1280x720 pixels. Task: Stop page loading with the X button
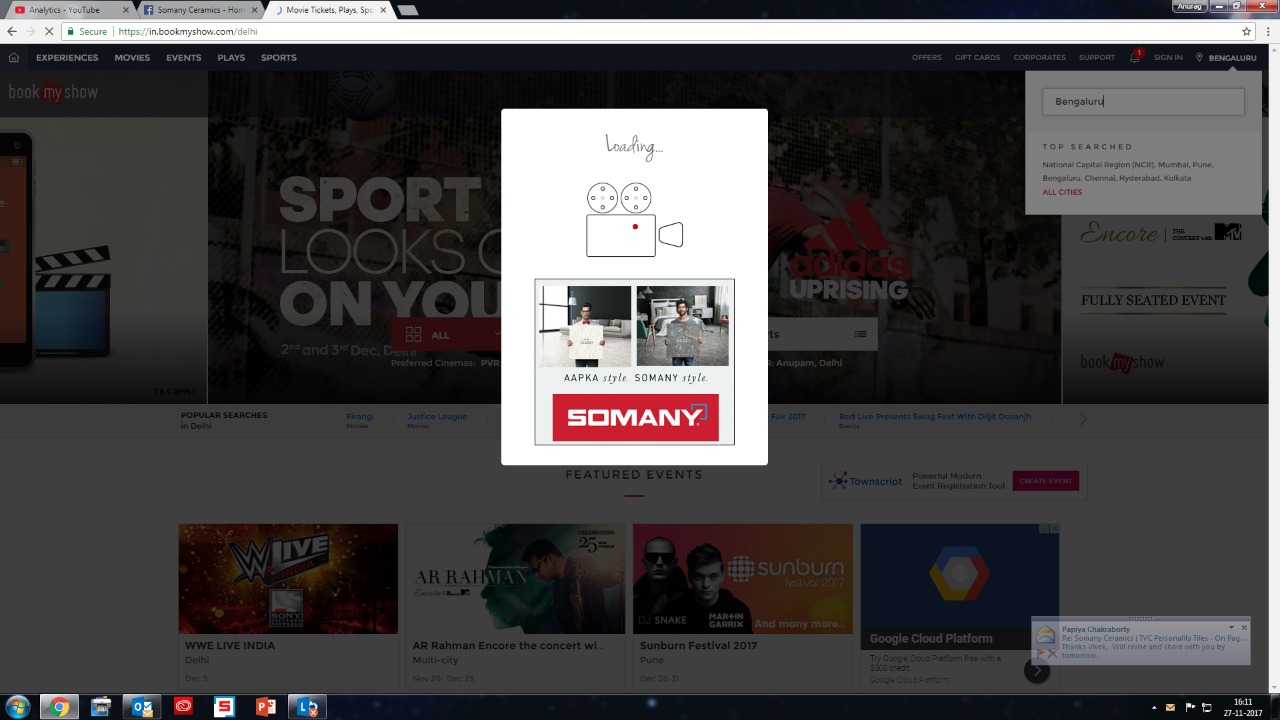point(49,32)
